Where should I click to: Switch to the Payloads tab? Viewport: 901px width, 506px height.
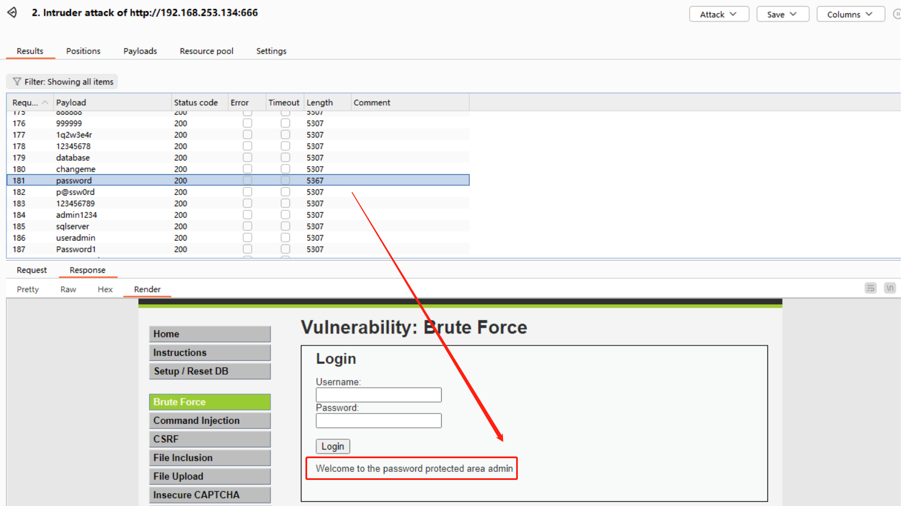tap(140, 51)
